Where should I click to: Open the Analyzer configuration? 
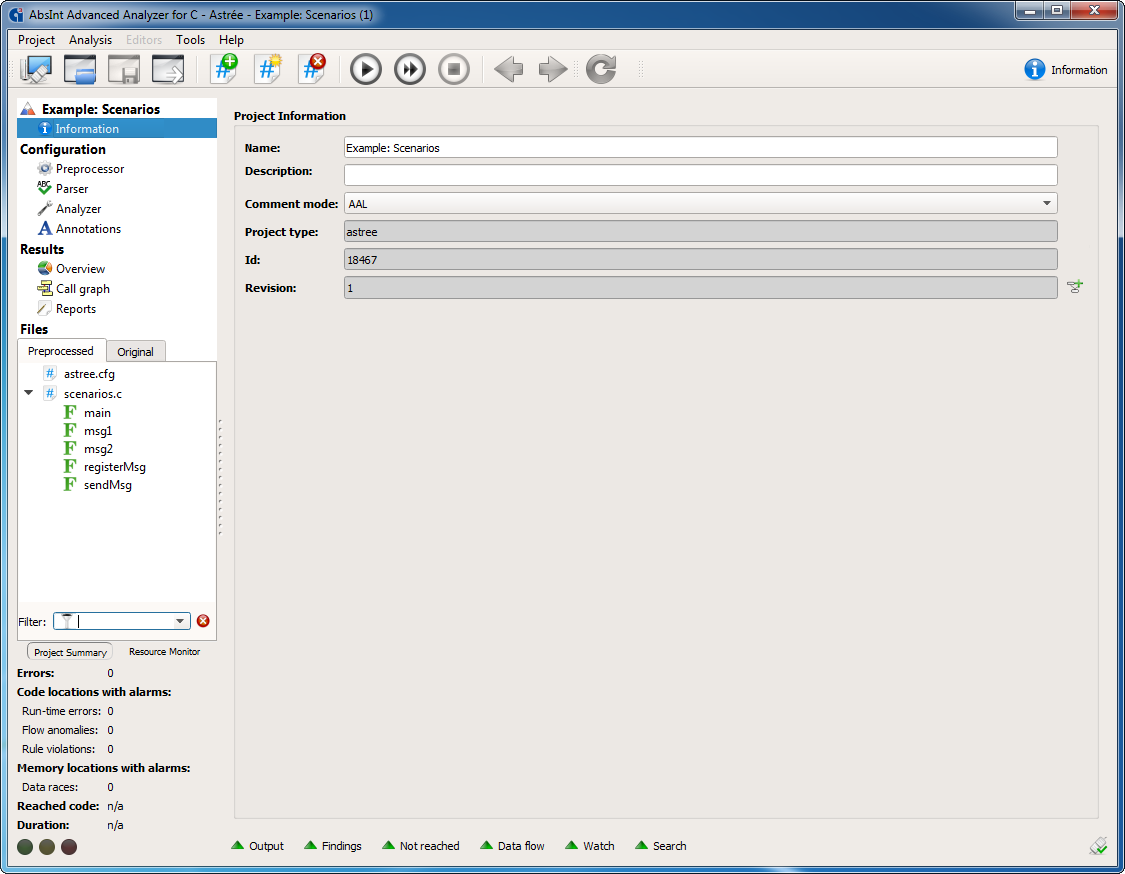point(78,209)
